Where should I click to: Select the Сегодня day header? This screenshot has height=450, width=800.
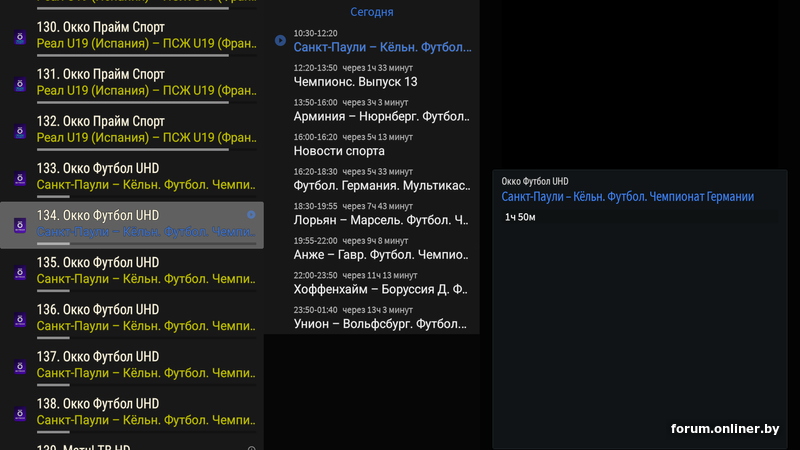click(x=371, y=12)
